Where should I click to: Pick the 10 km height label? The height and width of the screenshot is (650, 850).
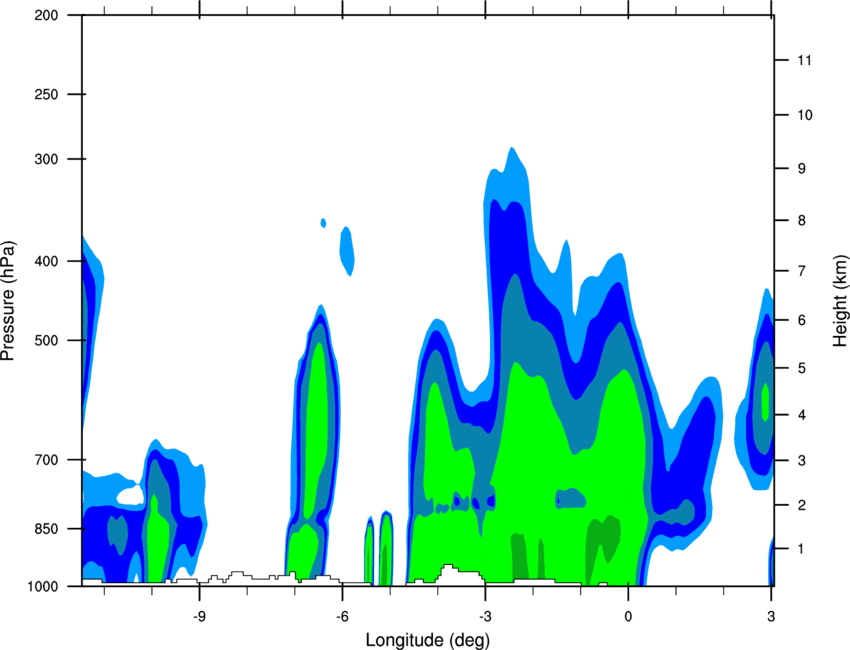pos(804,115)
